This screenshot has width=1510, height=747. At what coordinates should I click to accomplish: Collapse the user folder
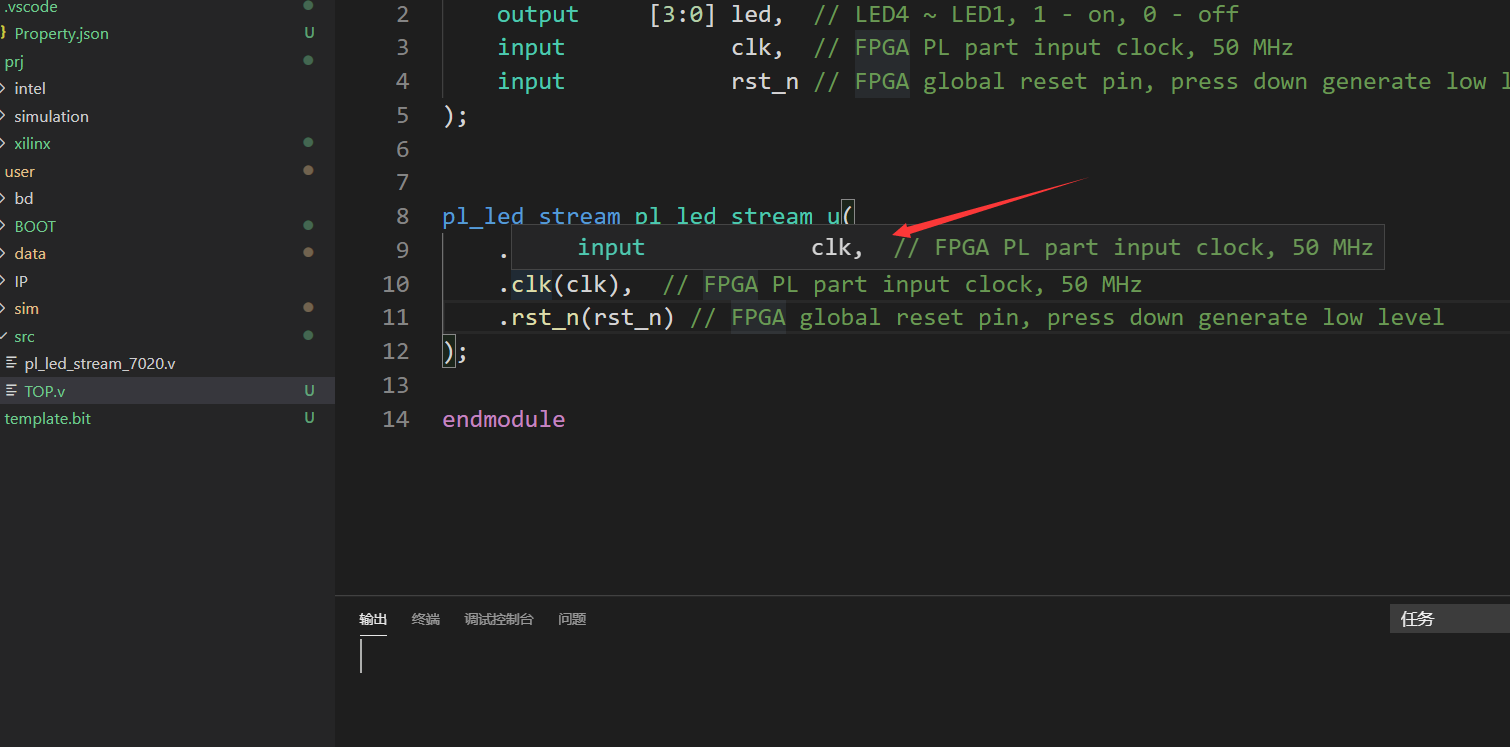point(20,171)
